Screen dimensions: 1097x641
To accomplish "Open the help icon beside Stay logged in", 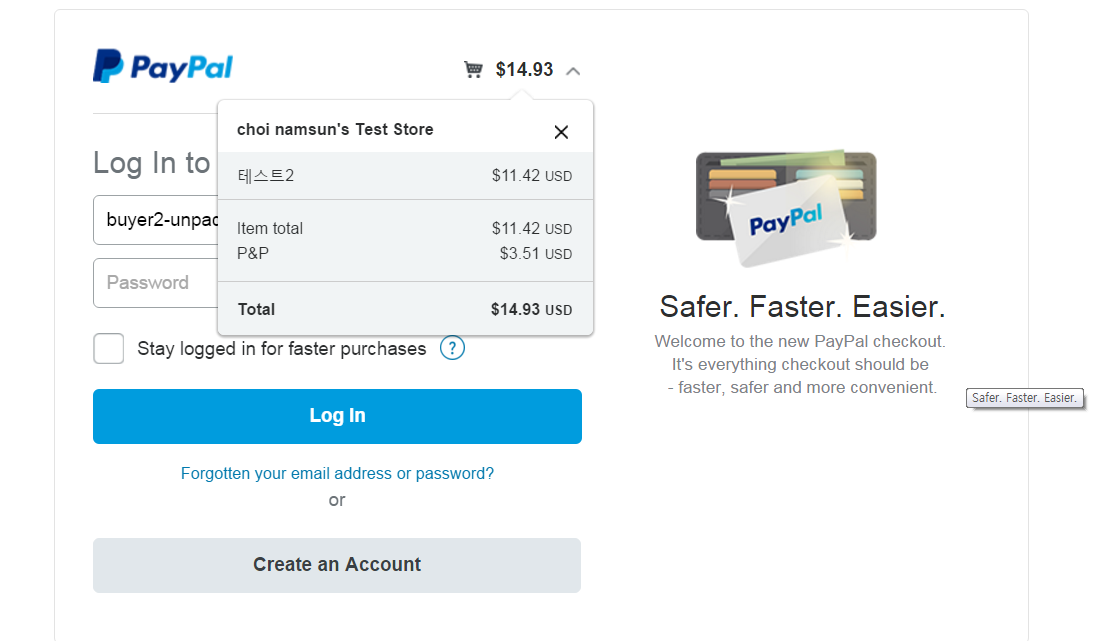I will (453, 348).
